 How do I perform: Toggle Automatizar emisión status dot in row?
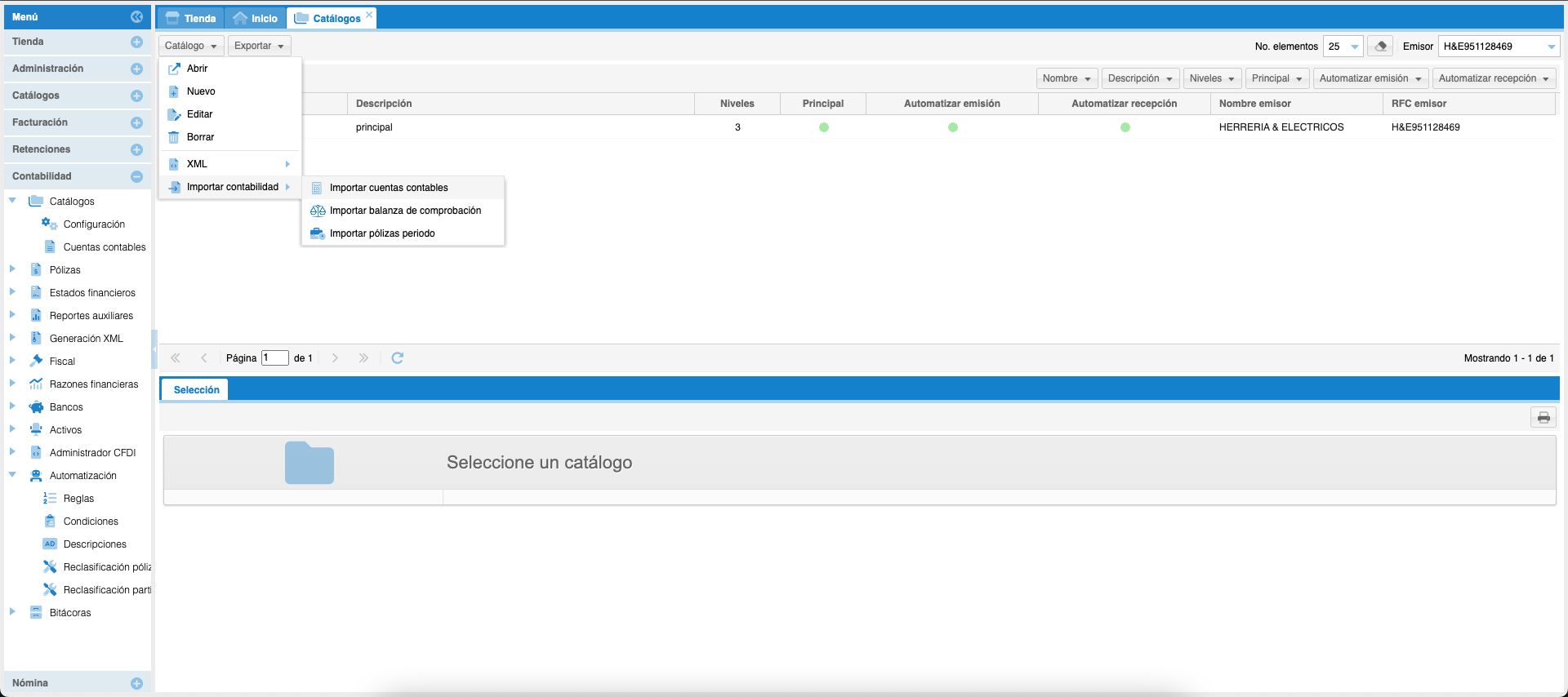pos(952,127)
